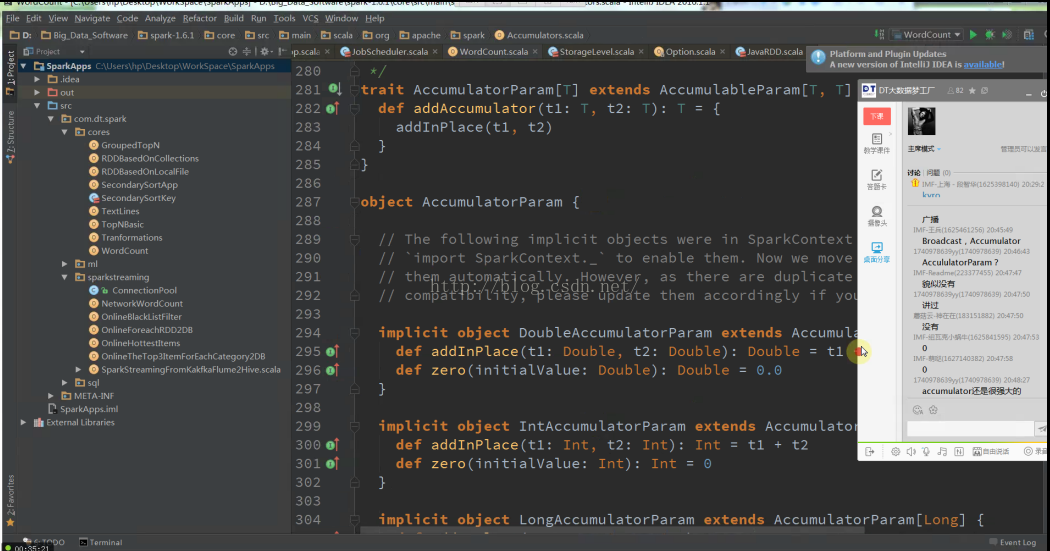This screenshot has width=1050, height=551.
Task: Click the chat message input field
Action: pos(970,429)
